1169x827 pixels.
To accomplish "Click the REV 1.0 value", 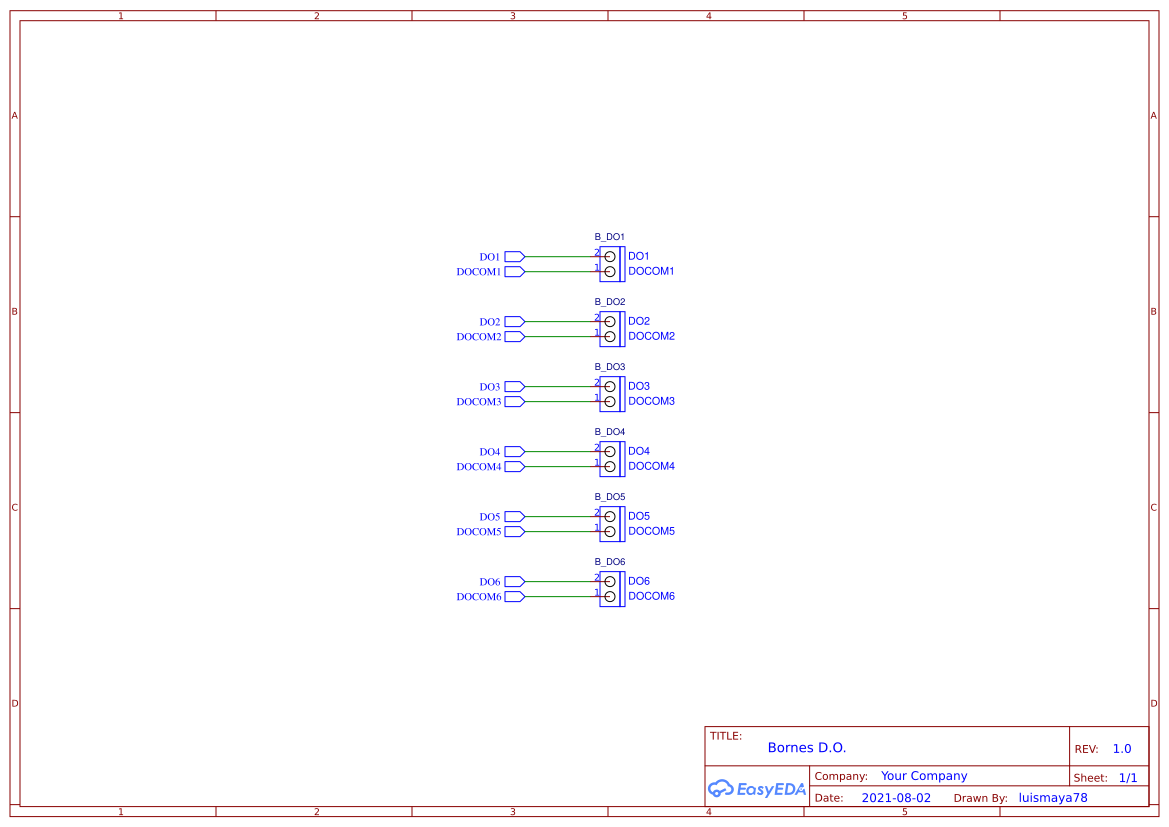I will (x=1121, y=747).
